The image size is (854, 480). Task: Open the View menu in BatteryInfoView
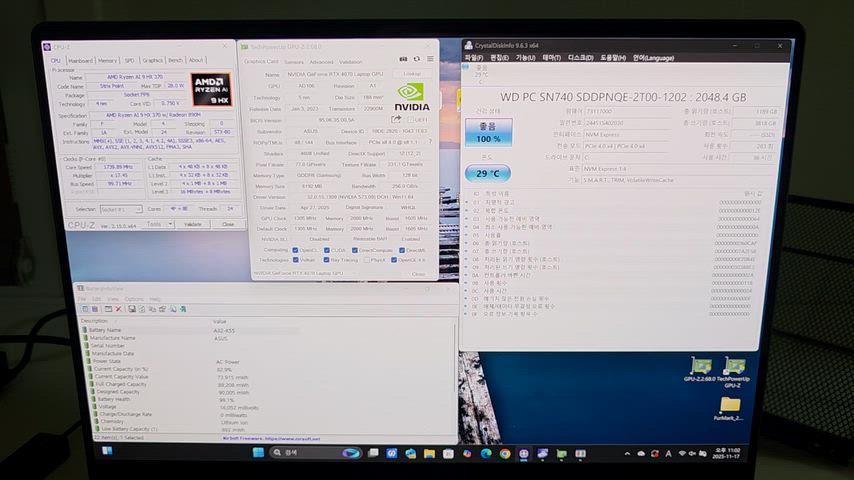[x=113, y=299]
